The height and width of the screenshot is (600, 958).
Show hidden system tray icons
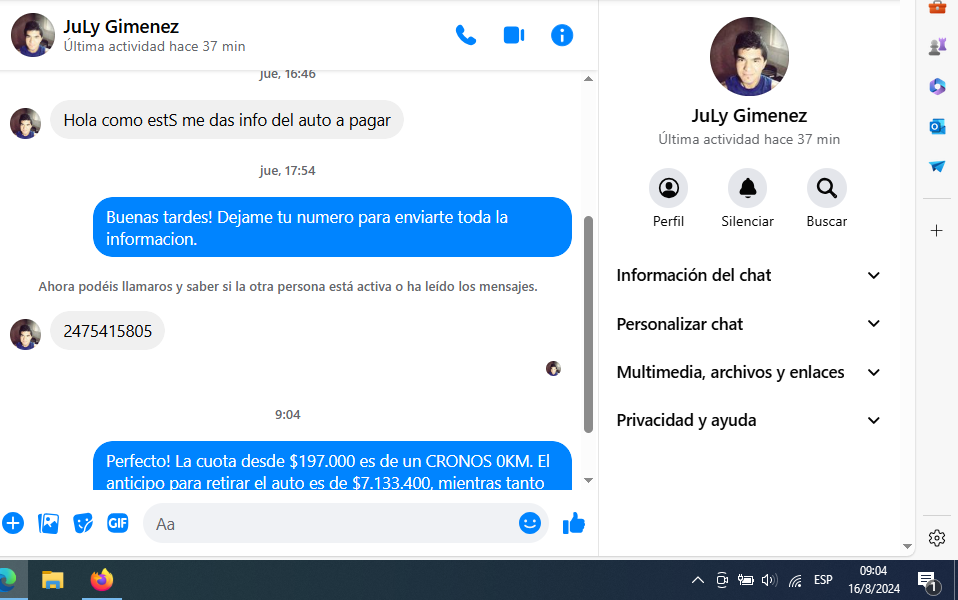tap(698, 580)
